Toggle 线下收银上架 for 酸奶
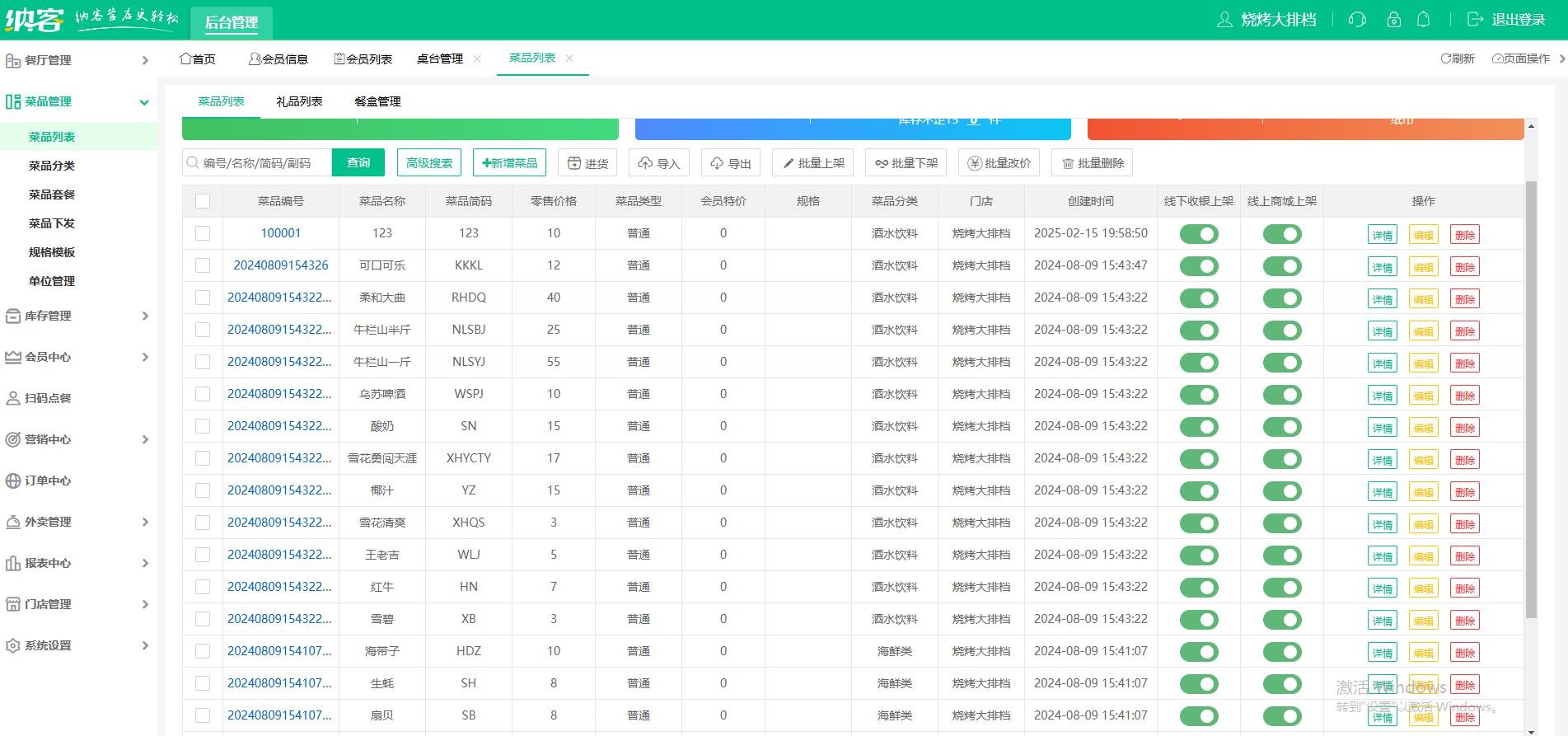Viewport: 1568px width, 736px height. coord(1199,427)
